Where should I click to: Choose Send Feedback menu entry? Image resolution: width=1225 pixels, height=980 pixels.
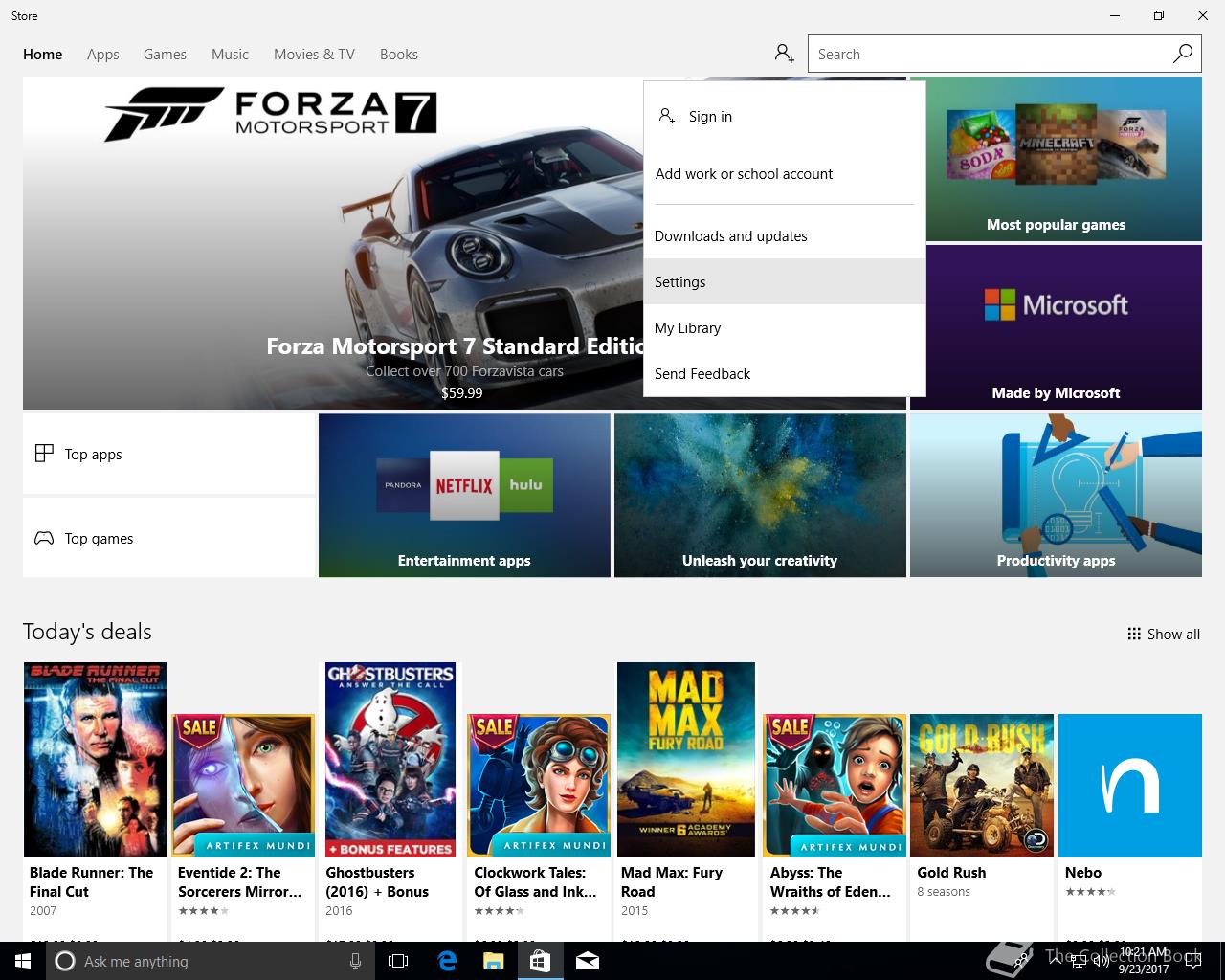pos(785,374)
